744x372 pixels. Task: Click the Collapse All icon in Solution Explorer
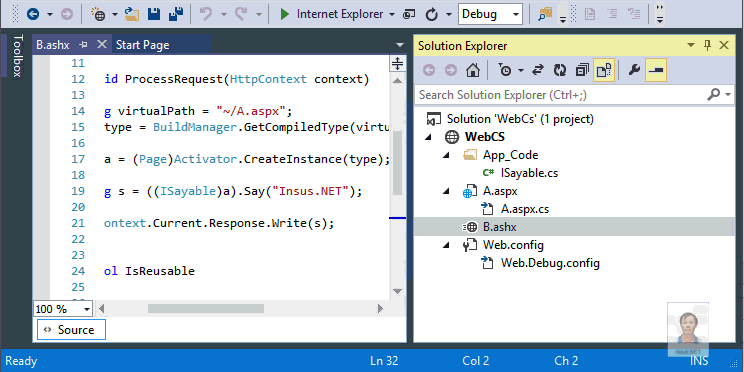click(x=582, y=71)
